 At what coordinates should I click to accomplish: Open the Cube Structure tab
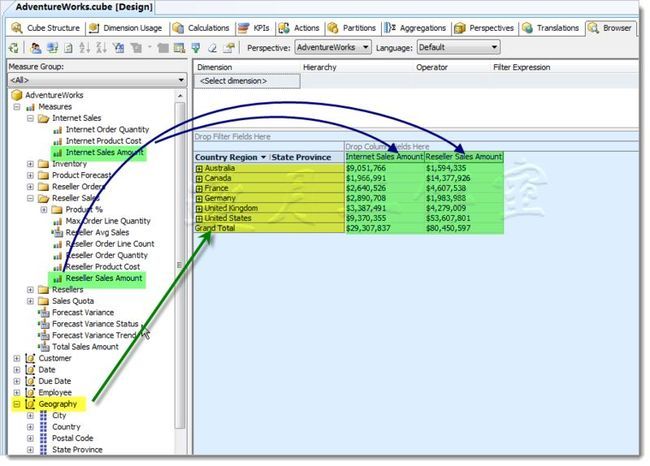click(46, 28)
